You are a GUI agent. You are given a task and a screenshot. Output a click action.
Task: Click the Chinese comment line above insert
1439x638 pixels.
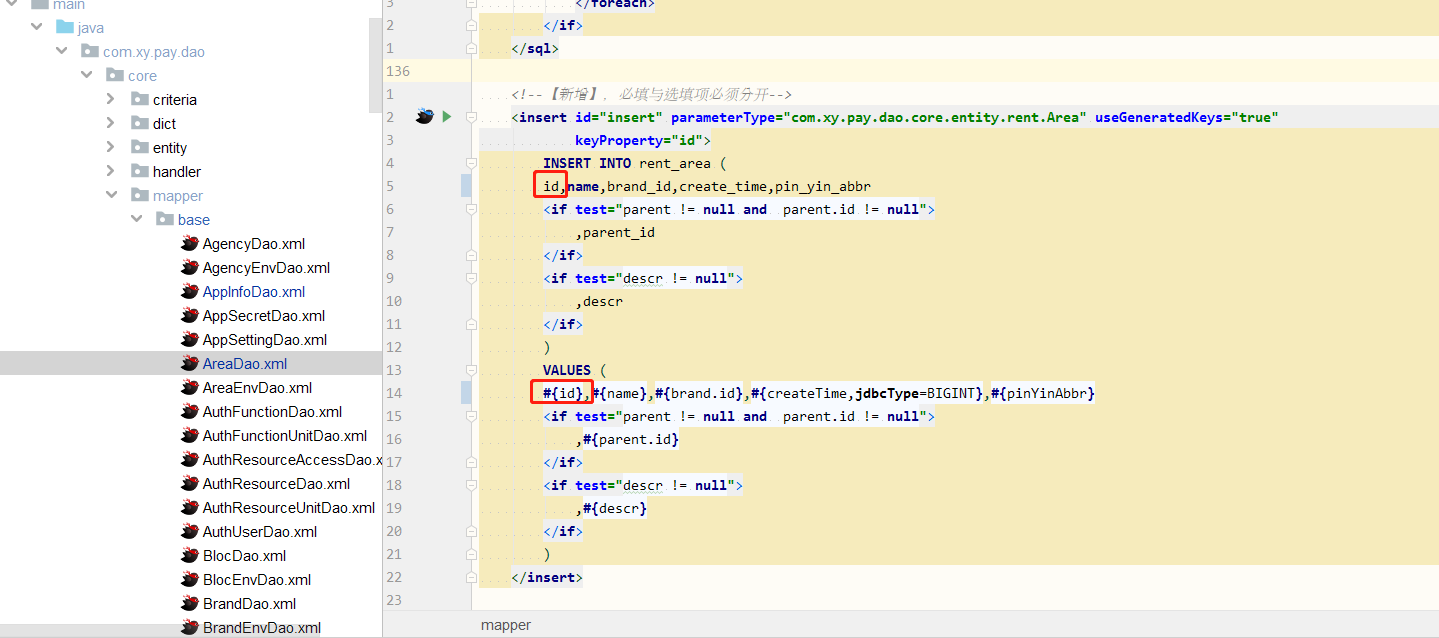tap(652, 94)
